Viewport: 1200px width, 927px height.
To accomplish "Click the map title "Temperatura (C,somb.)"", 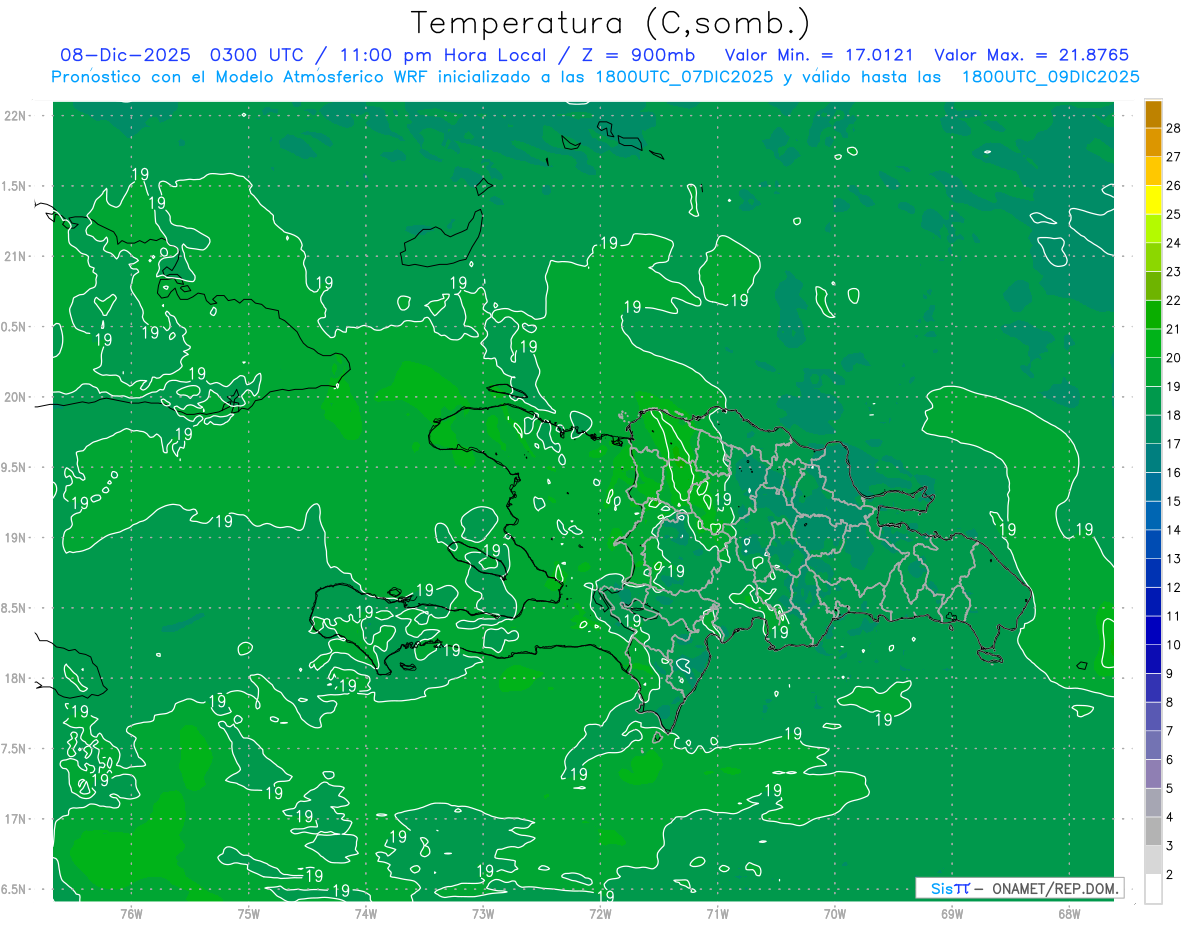I will (610, 23).
